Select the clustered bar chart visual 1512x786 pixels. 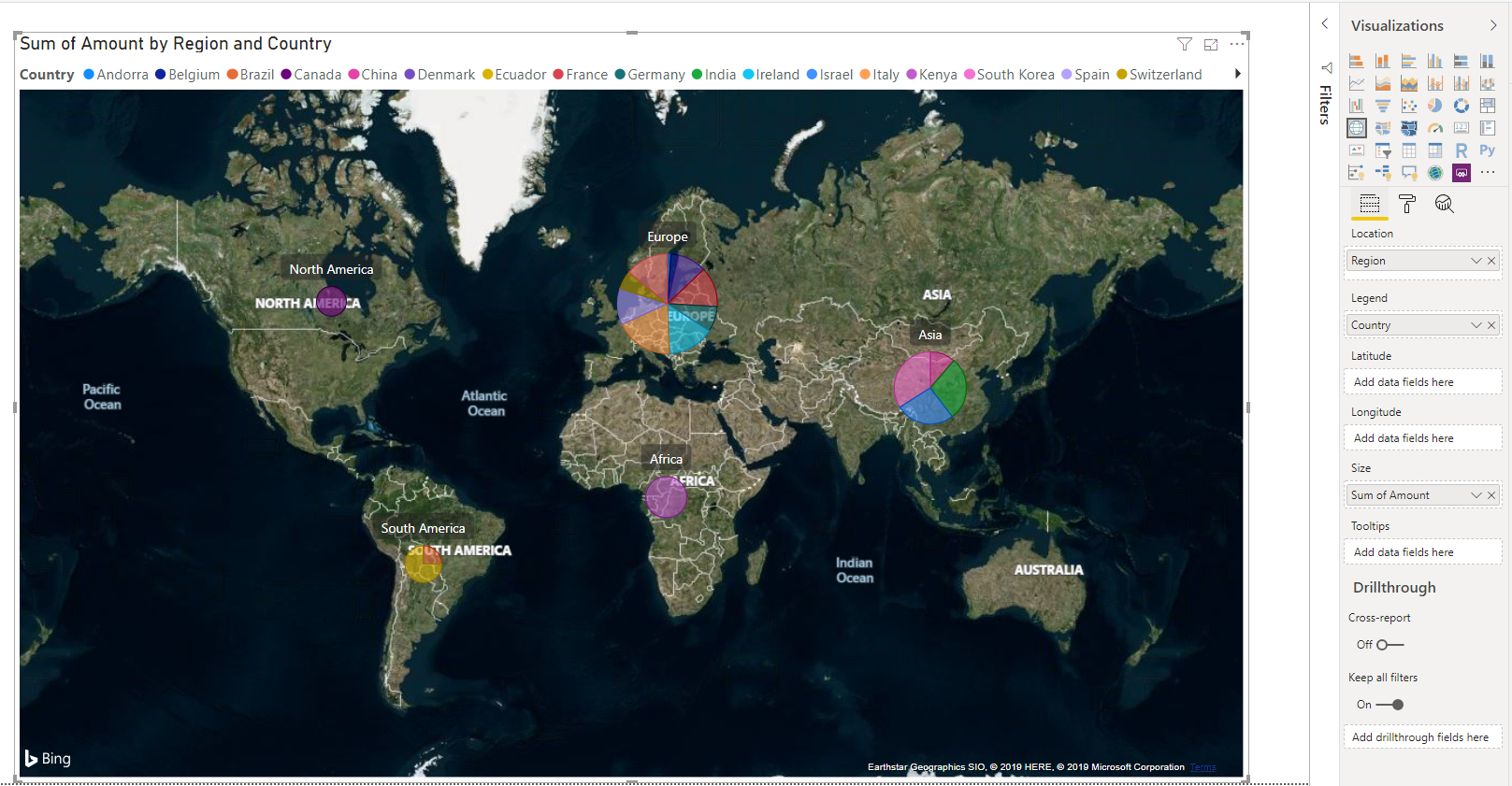[1409, 61]
